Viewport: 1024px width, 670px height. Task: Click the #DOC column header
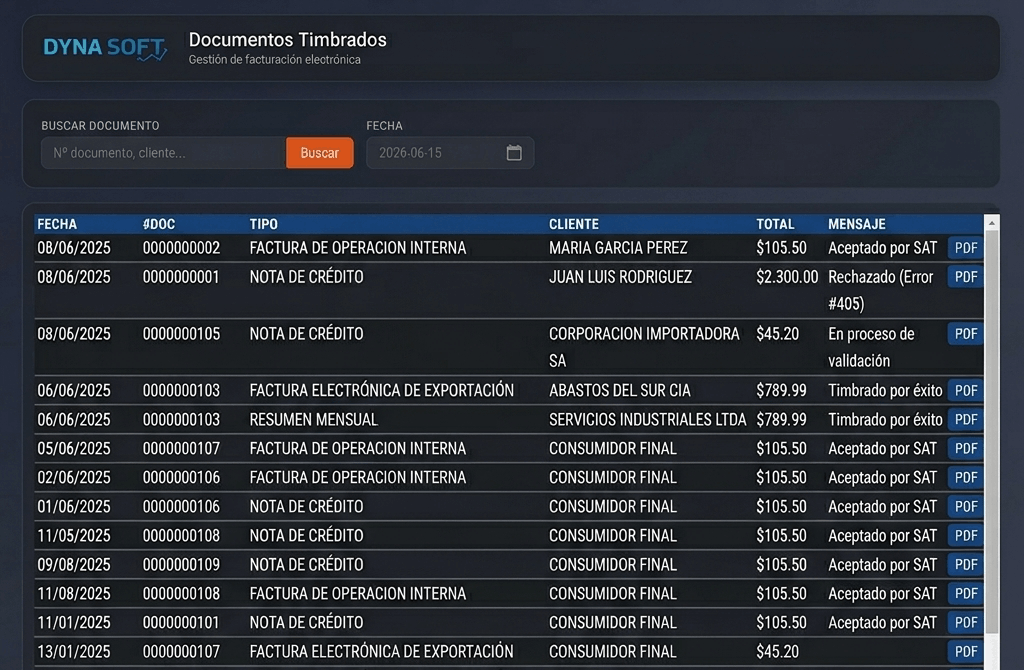click(159, 224)
